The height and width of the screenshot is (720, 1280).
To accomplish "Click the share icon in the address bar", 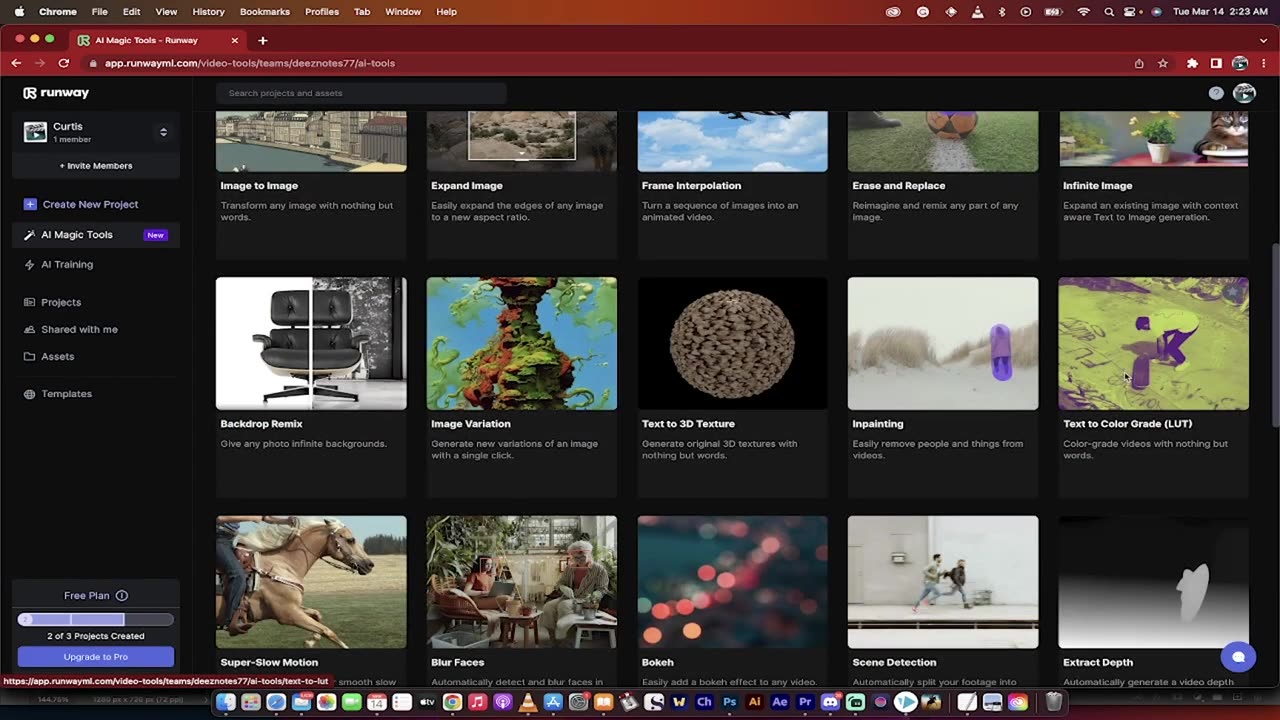I will click(1139, 63).
